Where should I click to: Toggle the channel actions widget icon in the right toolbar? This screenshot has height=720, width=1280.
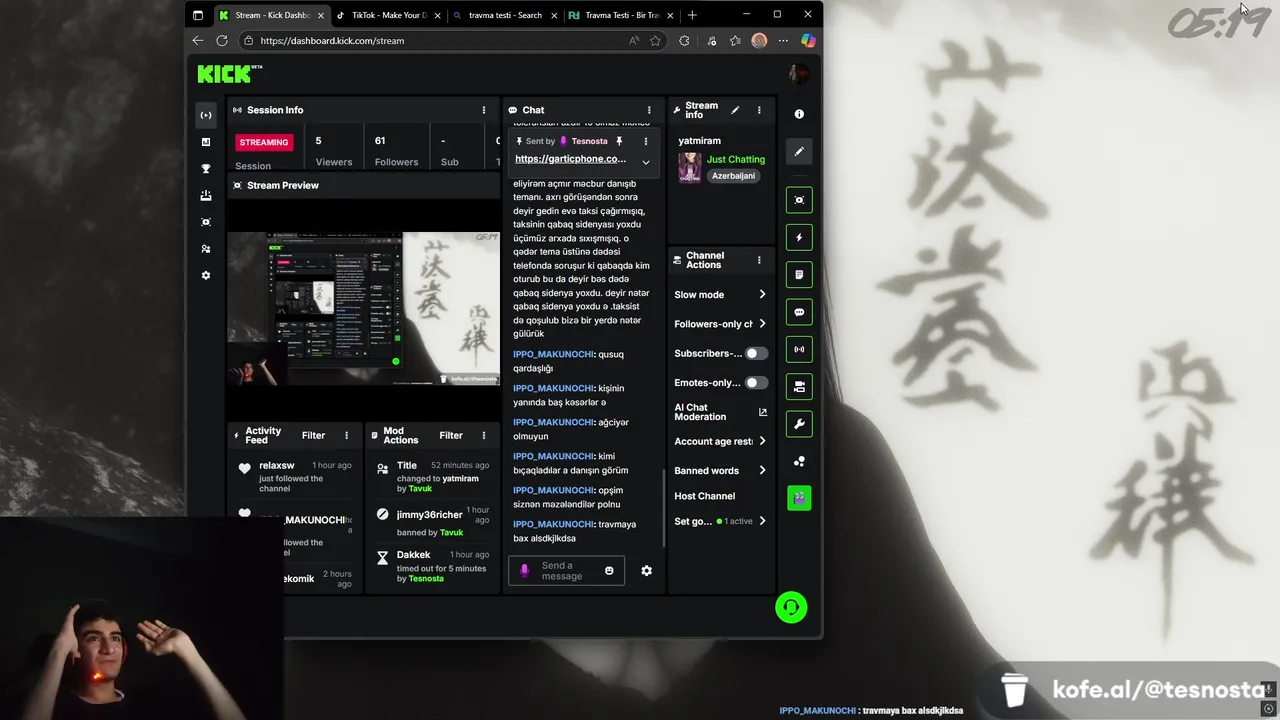[799, 386]
